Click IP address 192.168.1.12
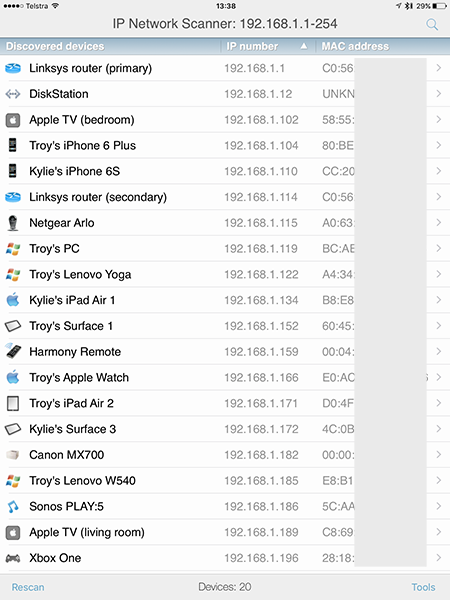The image size is (450, 600). tap(258, 94)
